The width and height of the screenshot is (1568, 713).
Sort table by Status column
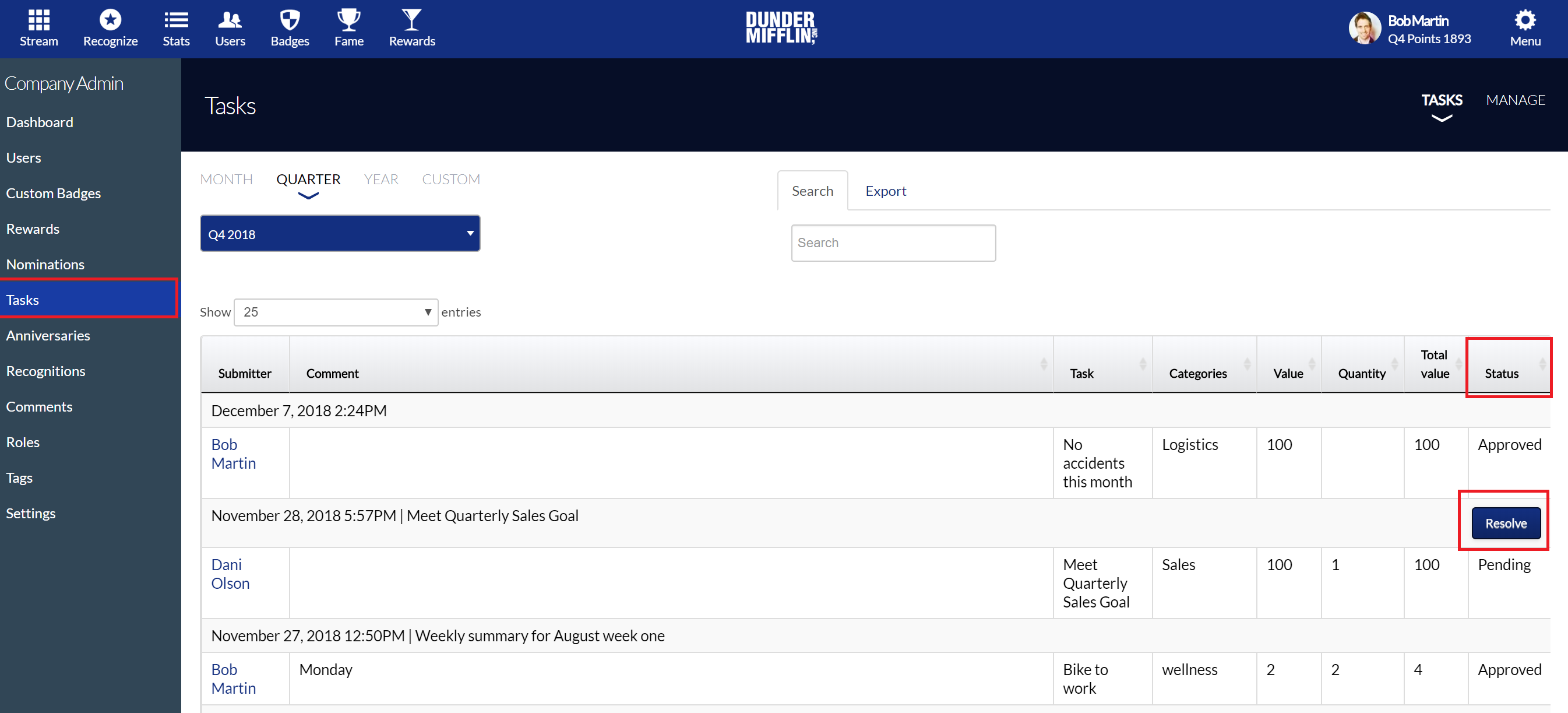[1509, 366]
